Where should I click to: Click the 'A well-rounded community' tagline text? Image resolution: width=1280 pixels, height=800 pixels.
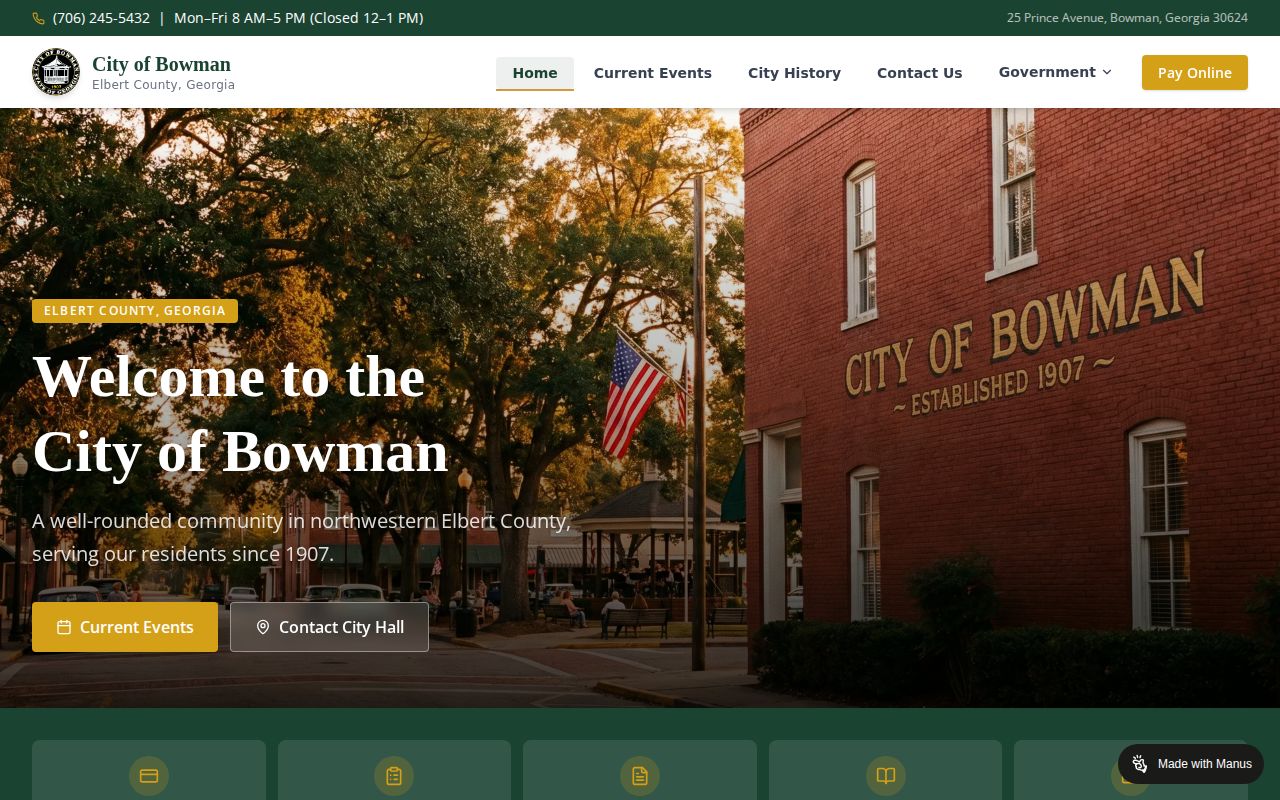[x=301, y=537]
